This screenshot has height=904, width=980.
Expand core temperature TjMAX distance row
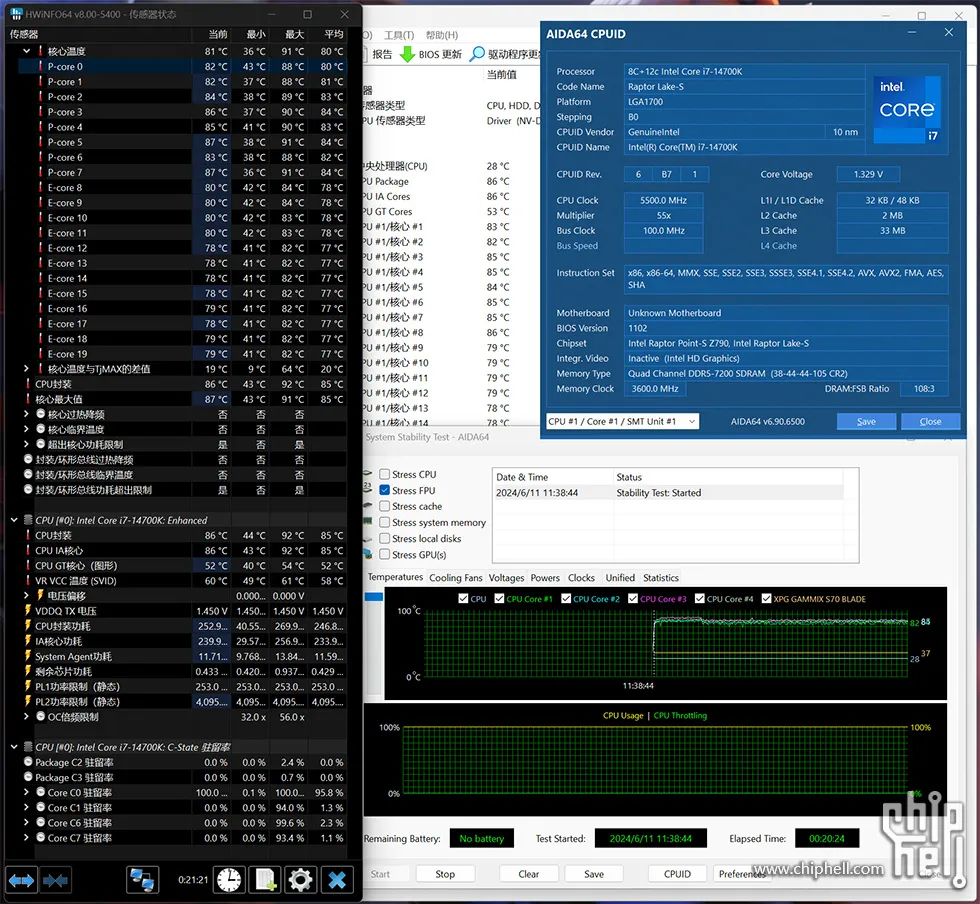point(26,369)
